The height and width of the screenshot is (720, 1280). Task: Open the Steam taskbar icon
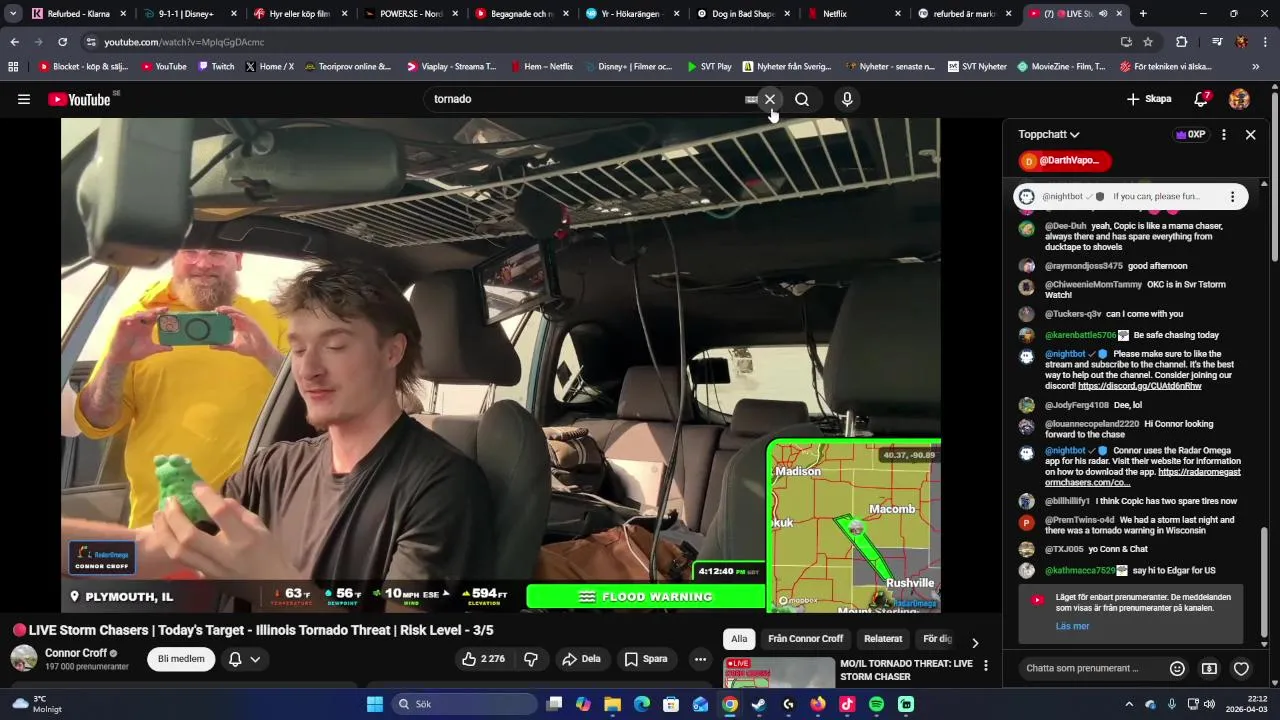point(759,704)
